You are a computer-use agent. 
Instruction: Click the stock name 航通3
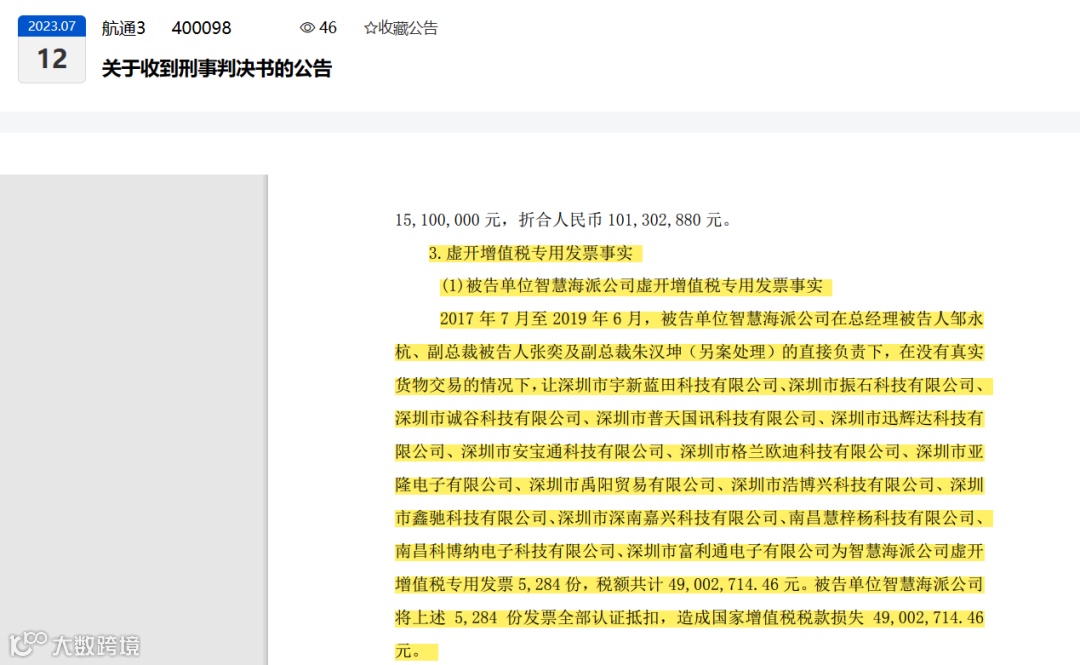[x=124, y=28]
